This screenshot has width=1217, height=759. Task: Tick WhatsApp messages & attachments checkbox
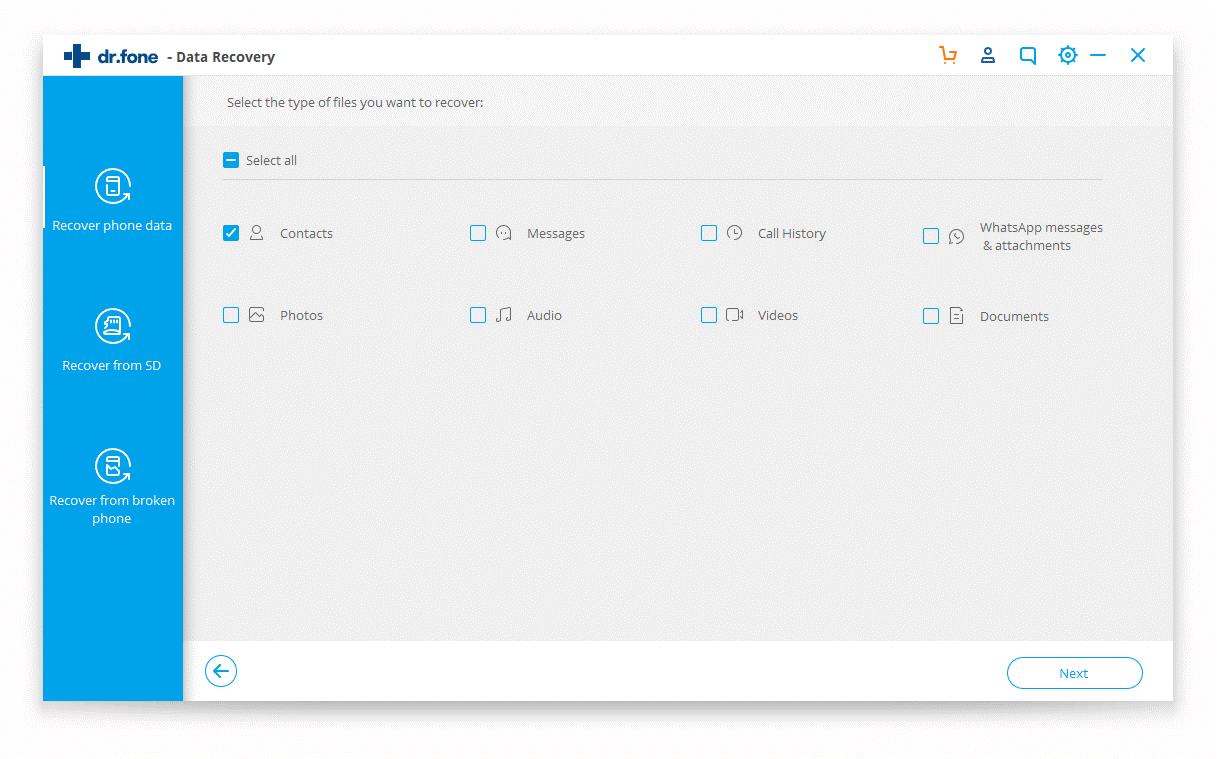coord(931,236)
